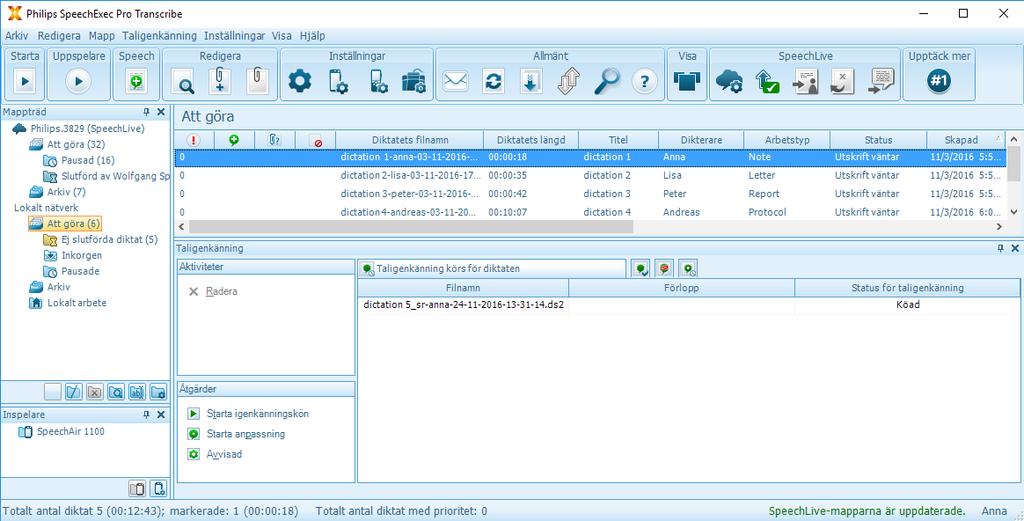The width and height of the screenshot is (1024, 521).
Task: Click folder search icon below folder tree
Action: (x=116, y=392)
